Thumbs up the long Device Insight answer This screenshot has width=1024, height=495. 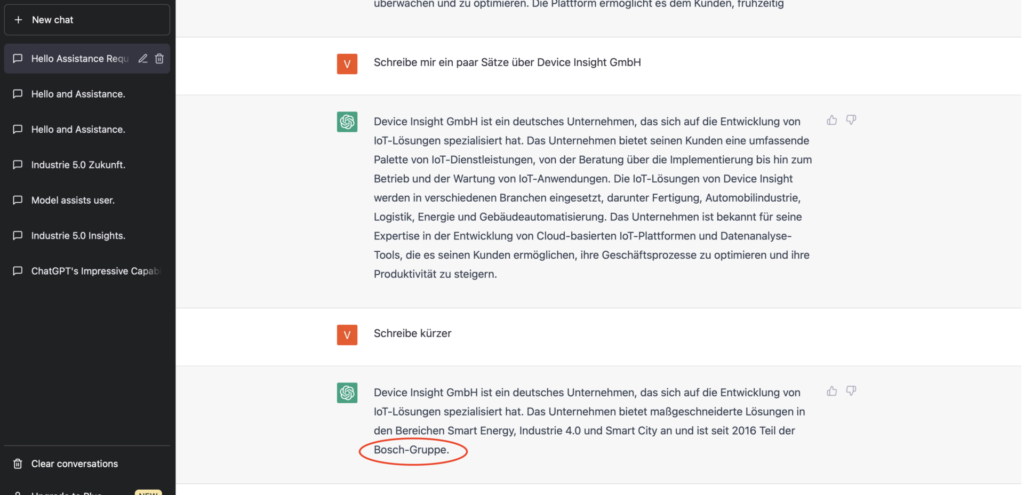(x=832, y=120)
